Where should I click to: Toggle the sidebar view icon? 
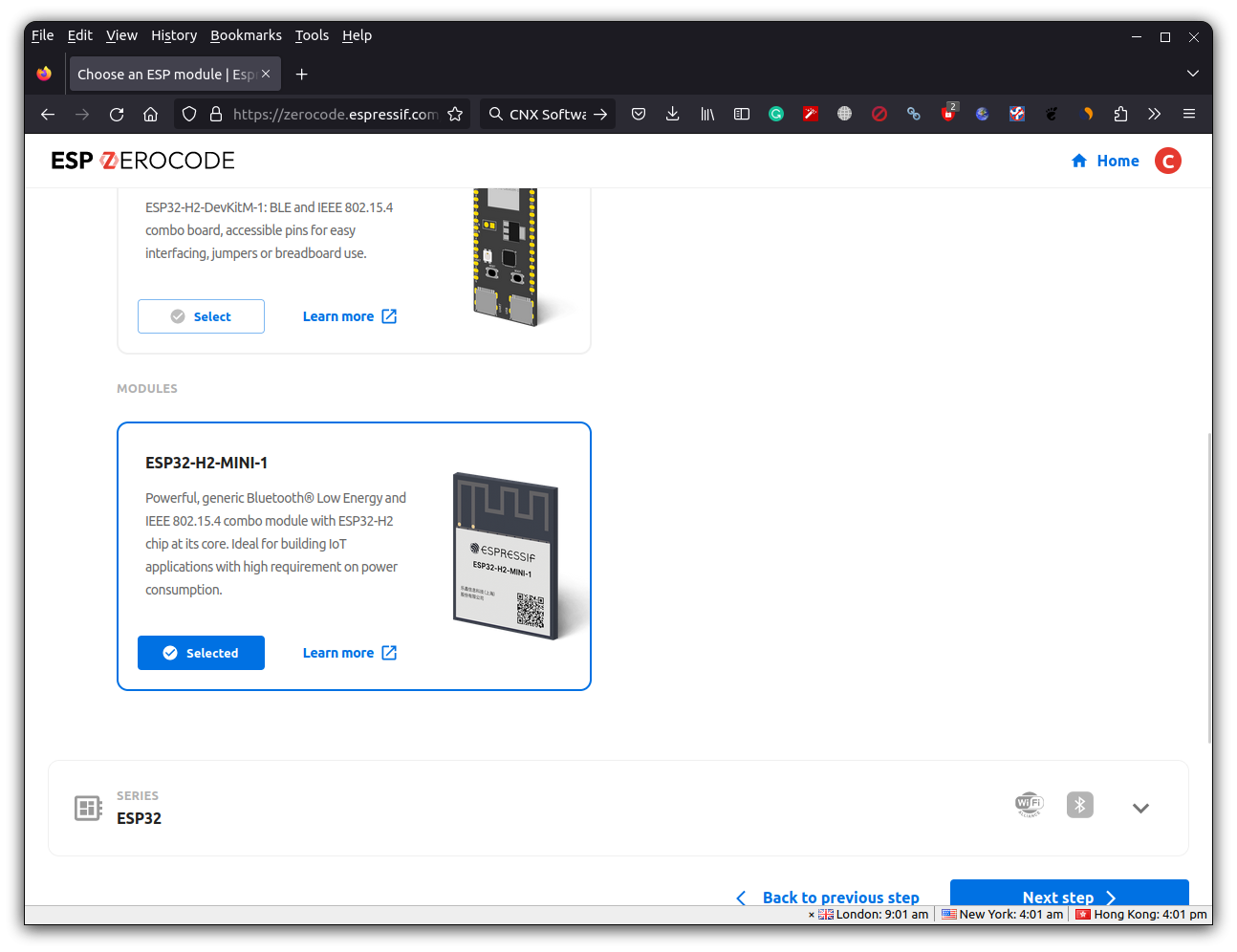pyautogui.click(x=742, y=114)
